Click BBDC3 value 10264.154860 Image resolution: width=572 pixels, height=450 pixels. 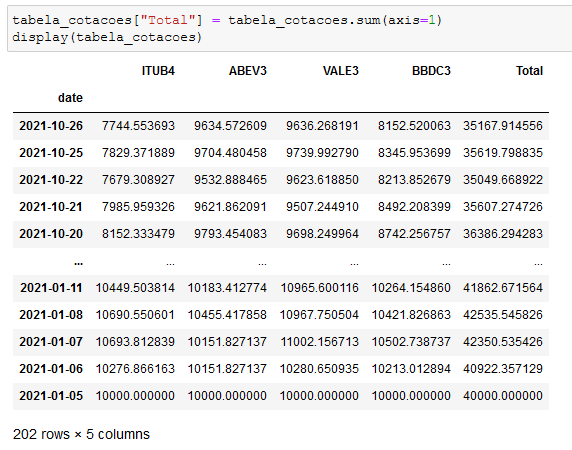pyautogui.click(x=411, y=288)
